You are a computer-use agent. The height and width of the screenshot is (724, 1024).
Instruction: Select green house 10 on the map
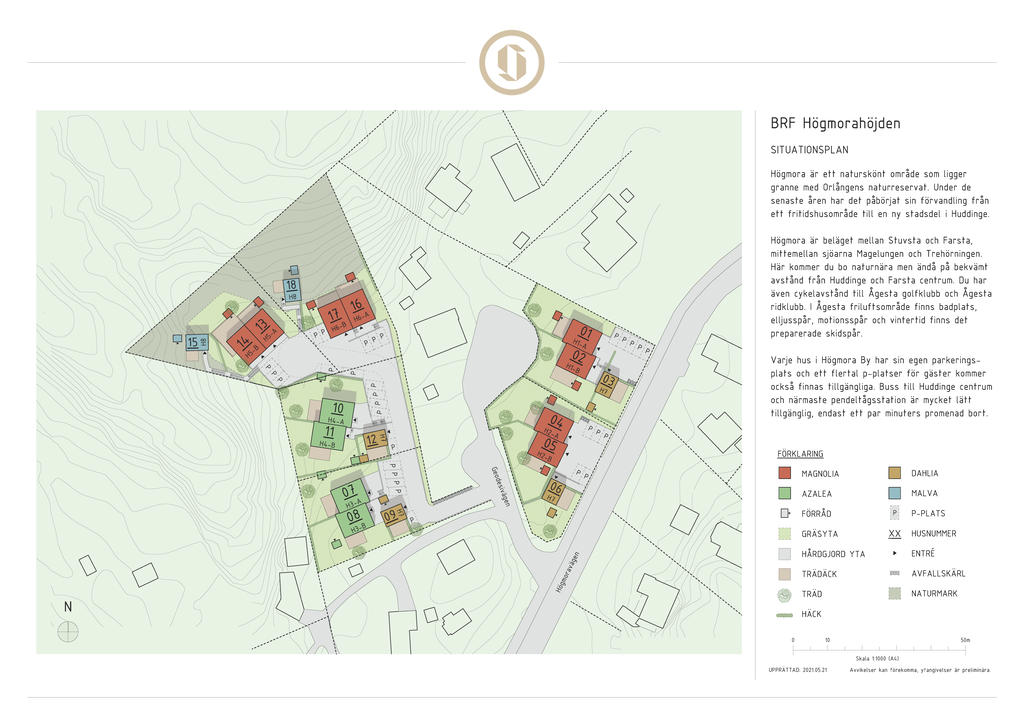pyautogui.click(x=339, y=408)
